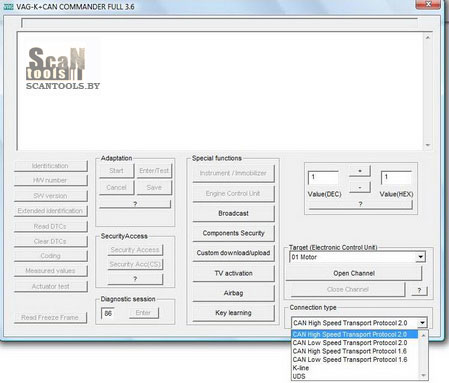
Task: Click the Measured values button
Action: pyautogui.click(x=51, y=271)
